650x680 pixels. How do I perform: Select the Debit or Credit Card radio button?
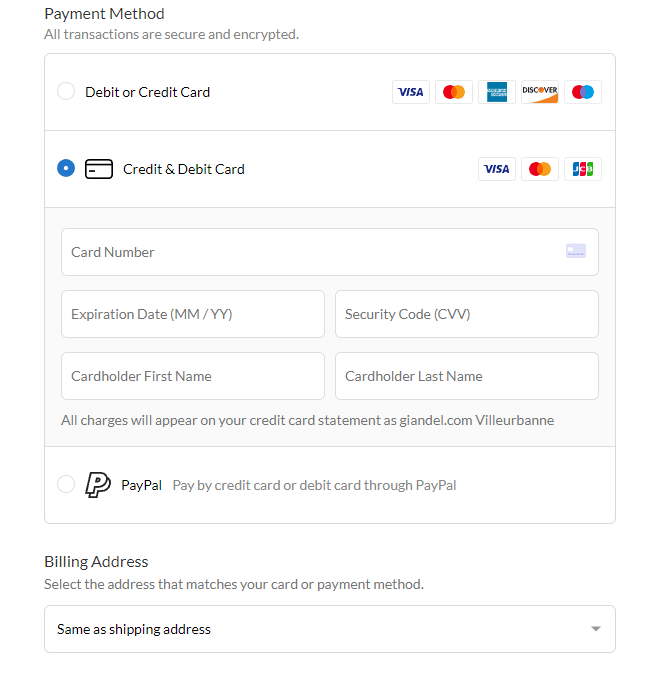pos(66,92)
